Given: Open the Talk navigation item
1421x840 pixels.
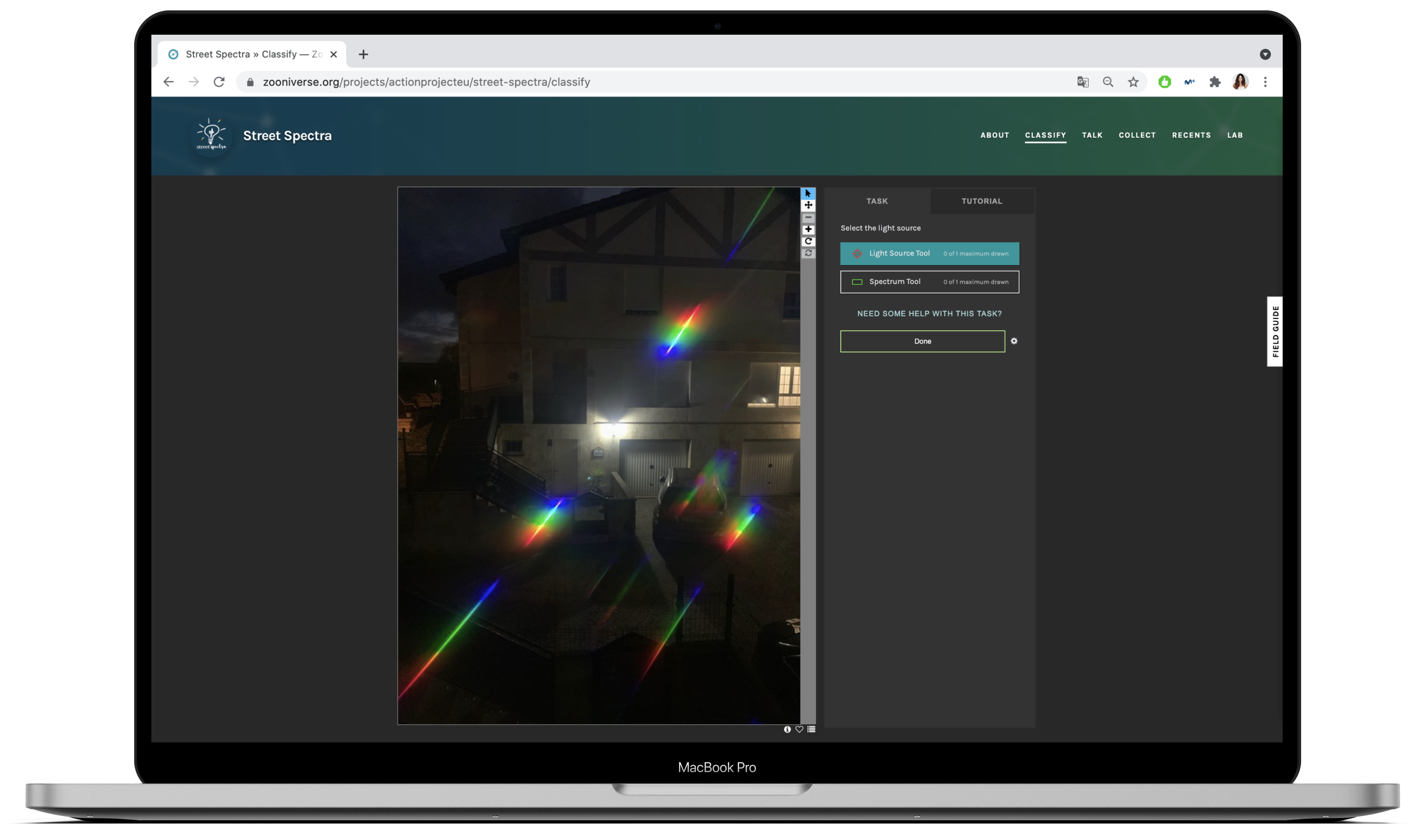Looking at the screenshot, I should 1091,135.
